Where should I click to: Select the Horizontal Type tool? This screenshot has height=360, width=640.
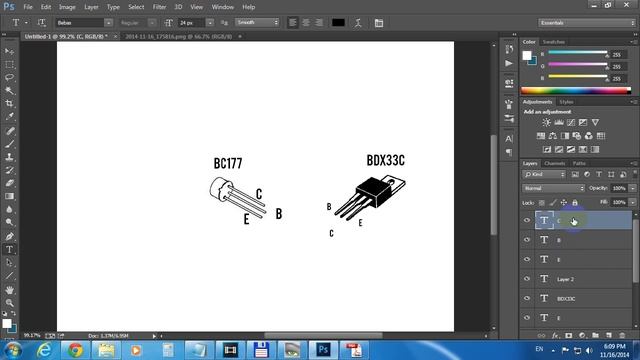(x=9, y=249)
